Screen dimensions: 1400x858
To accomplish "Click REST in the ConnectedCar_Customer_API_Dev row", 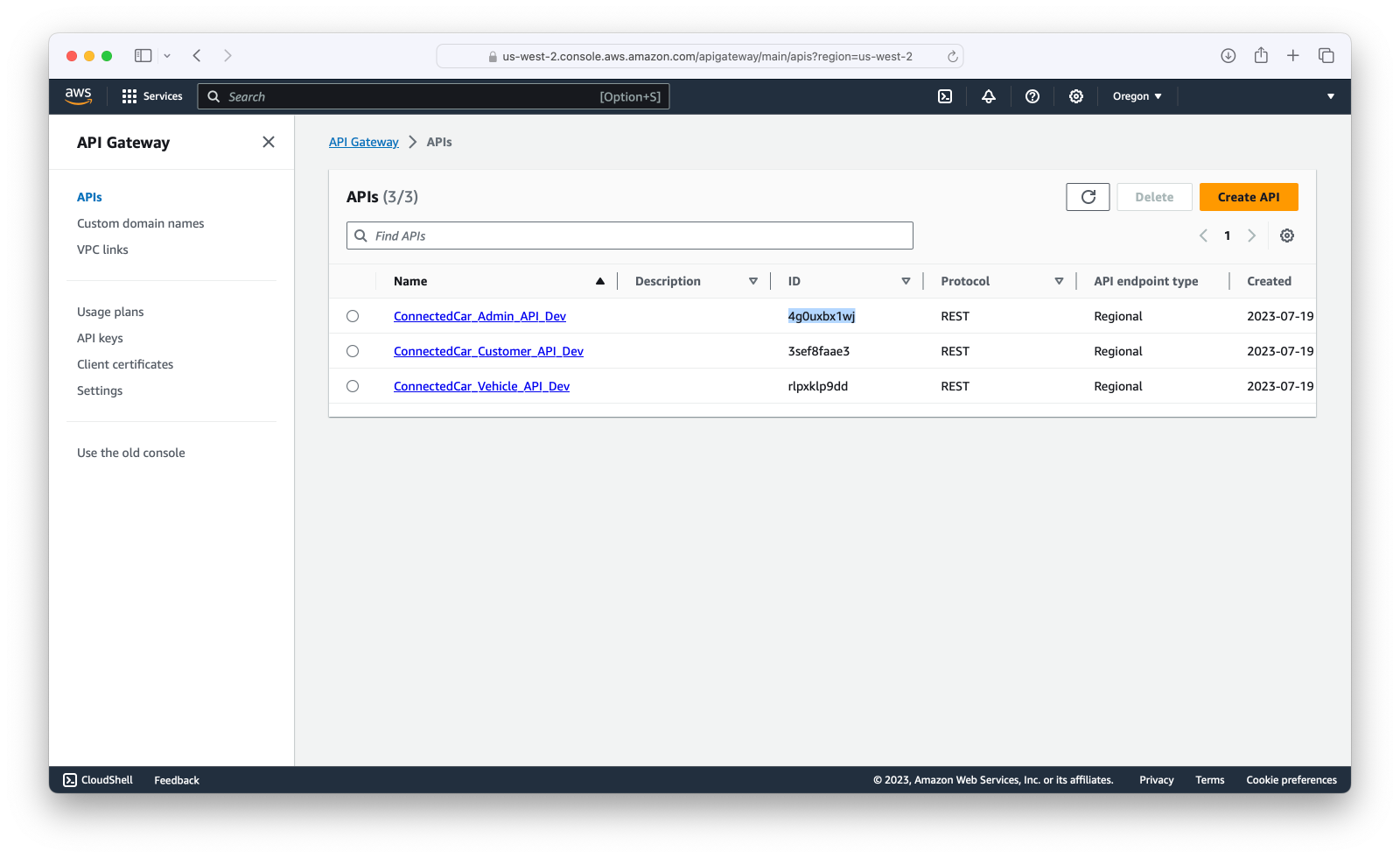I will coord(955,351).
